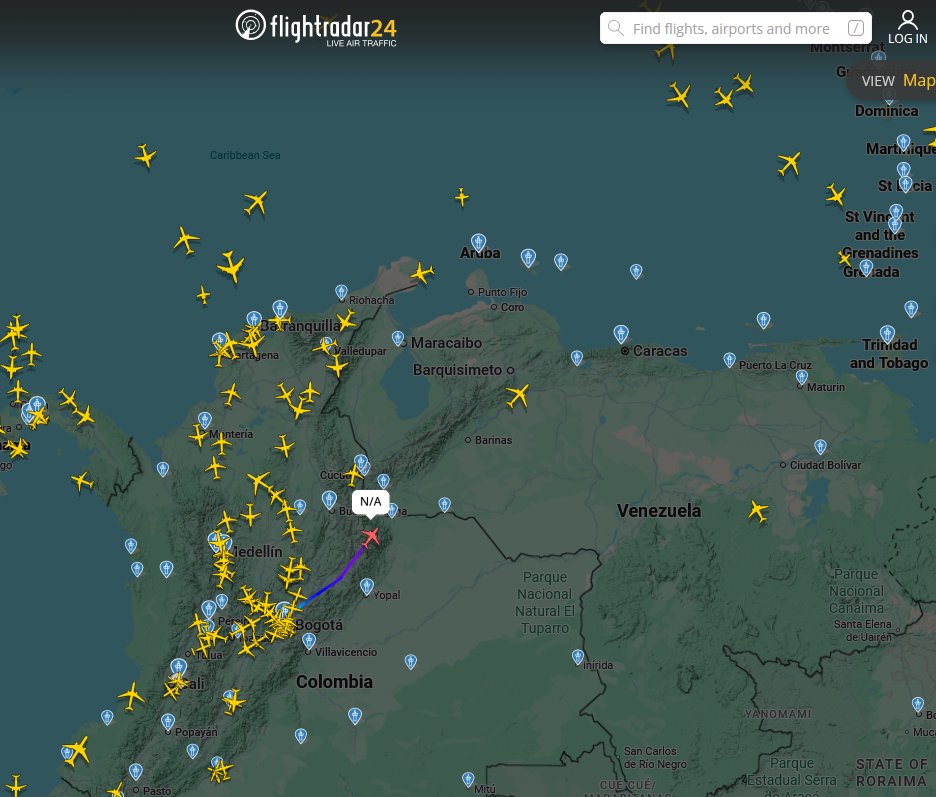Select the aircraft flying near Barquisimeto
This screenshot has width=936, height=797.
[x=518, y=396]
